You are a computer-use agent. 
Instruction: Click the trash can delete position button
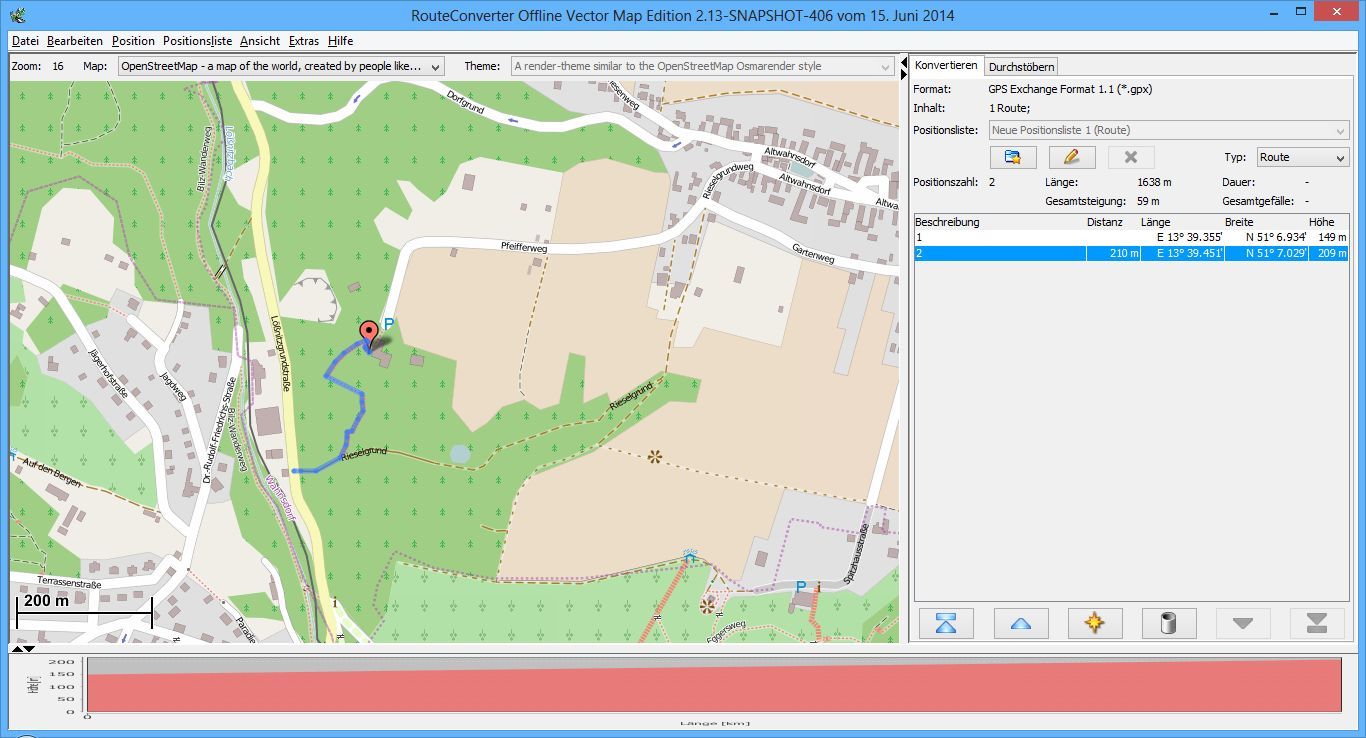coord(1169,623)
